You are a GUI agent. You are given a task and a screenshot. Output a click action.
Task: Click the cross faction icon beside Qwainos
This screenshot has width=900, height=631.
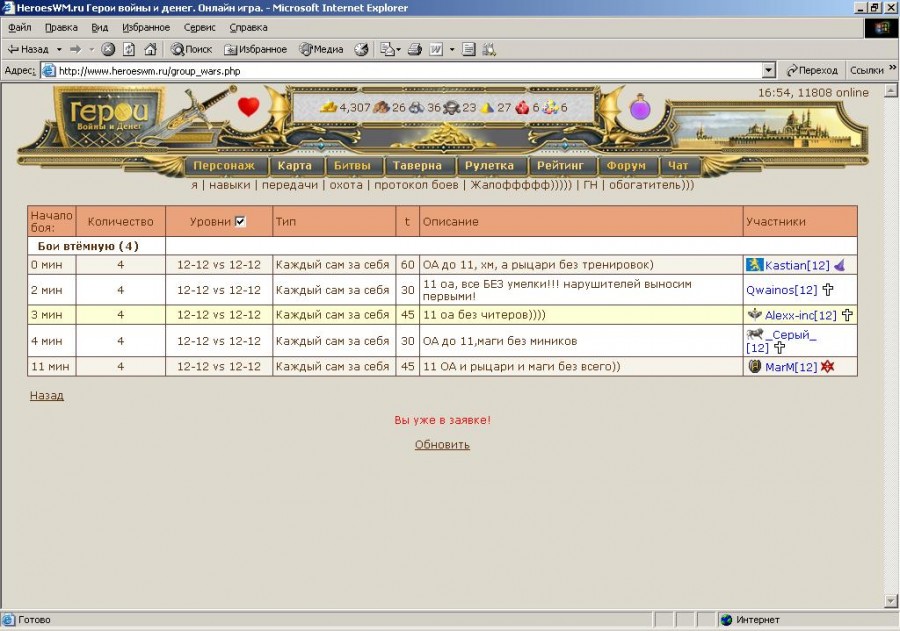[x=828, y=290]
